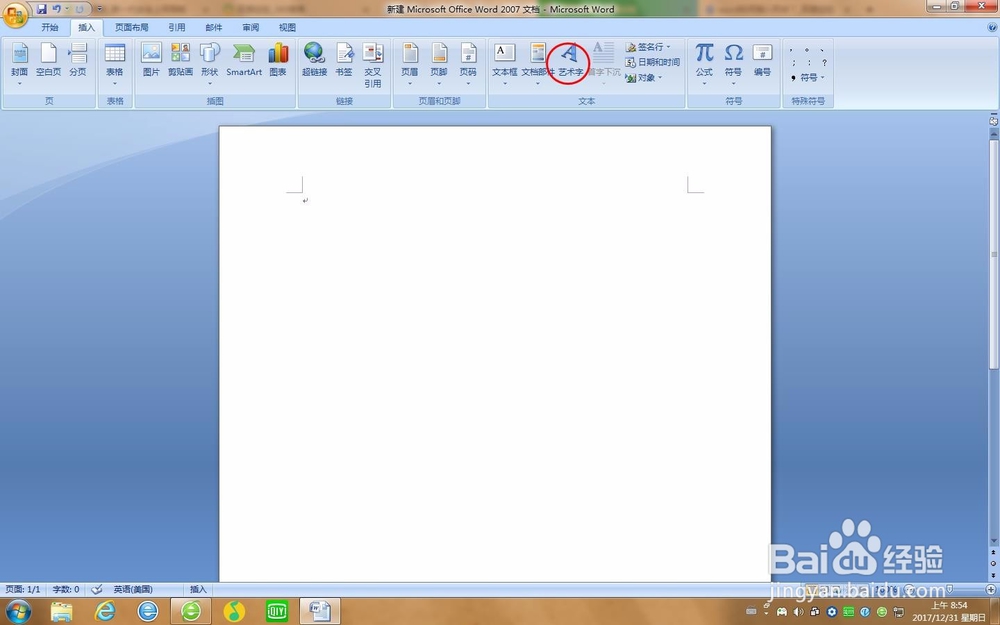Click the Save icon in quick access toolbar
Viewport: 1000px width, 625px height.
[41, 9]
